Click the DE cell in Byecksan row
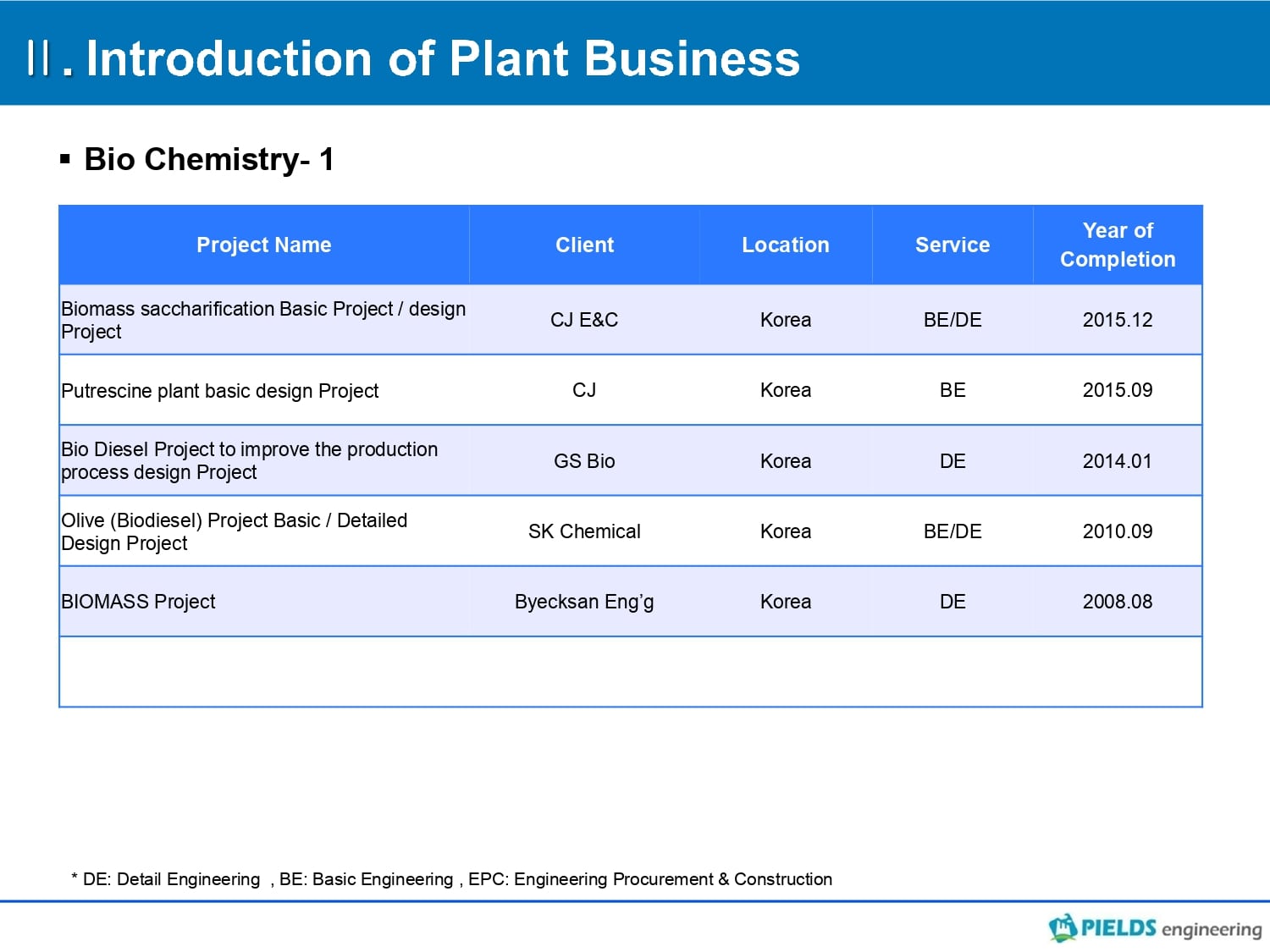 click(952, 602)
